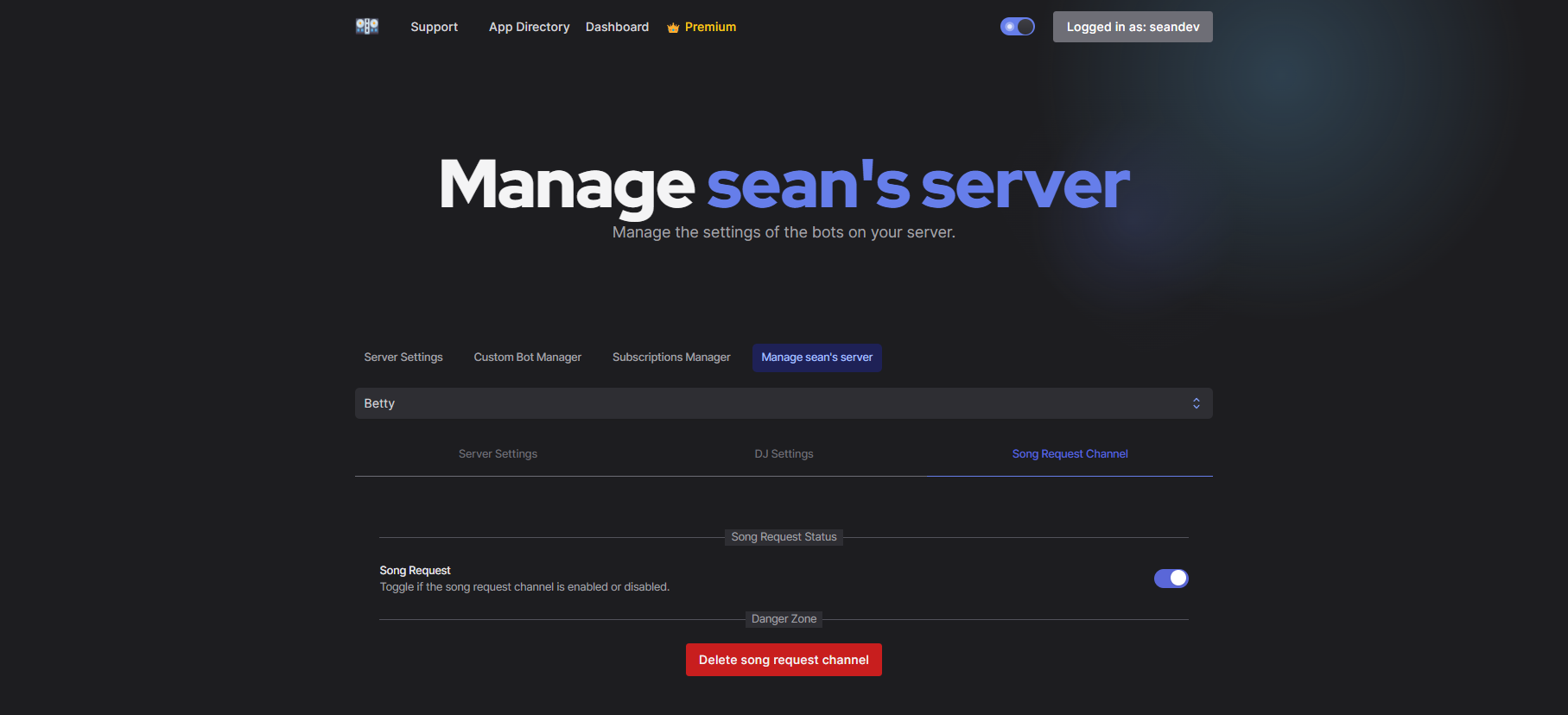Click the bot logo in the navbar

pyautogui.click(x=367, y=27)
